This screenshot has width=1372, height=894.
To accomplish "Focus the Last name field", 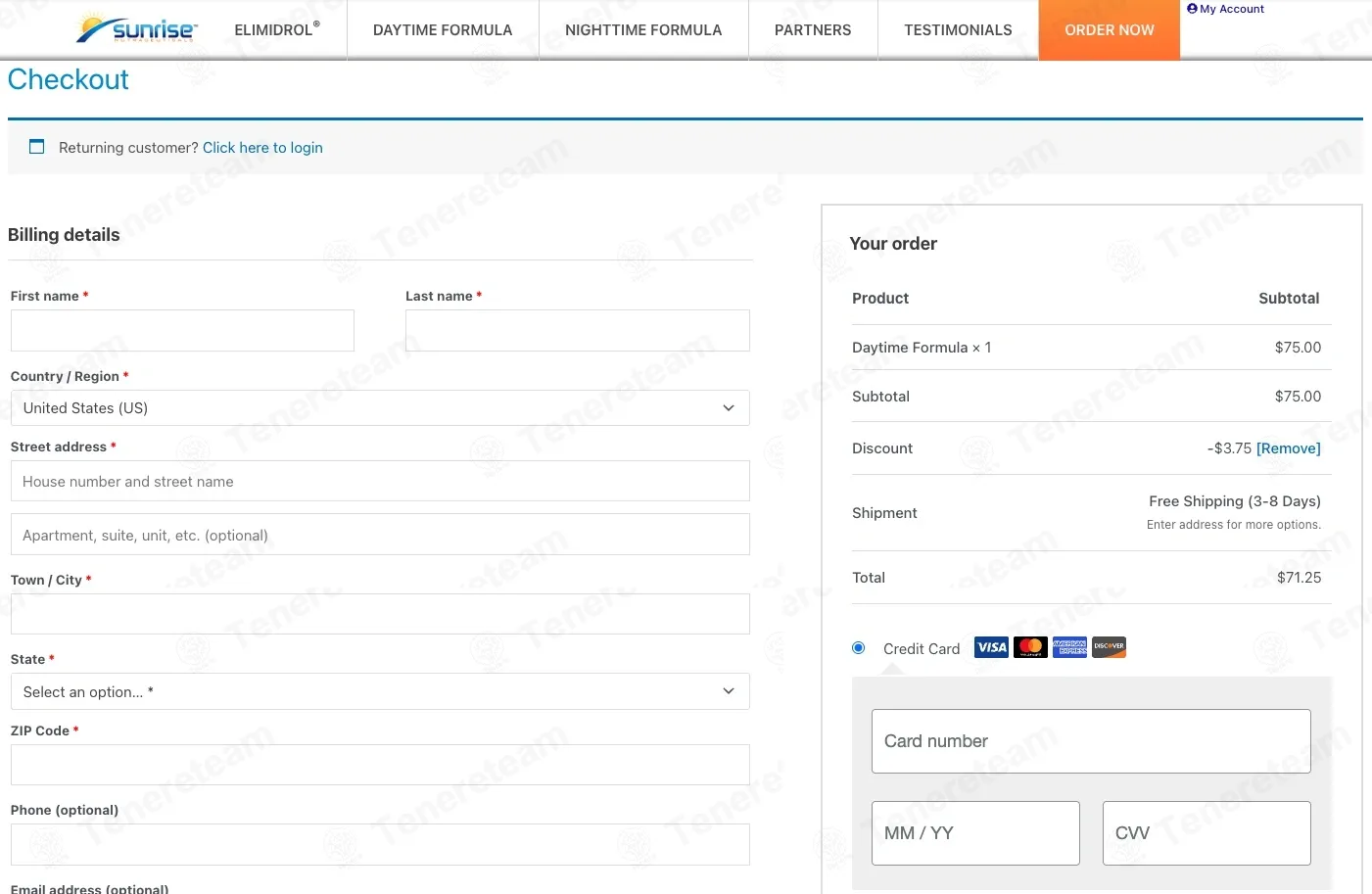I will [x=578, y=331].
